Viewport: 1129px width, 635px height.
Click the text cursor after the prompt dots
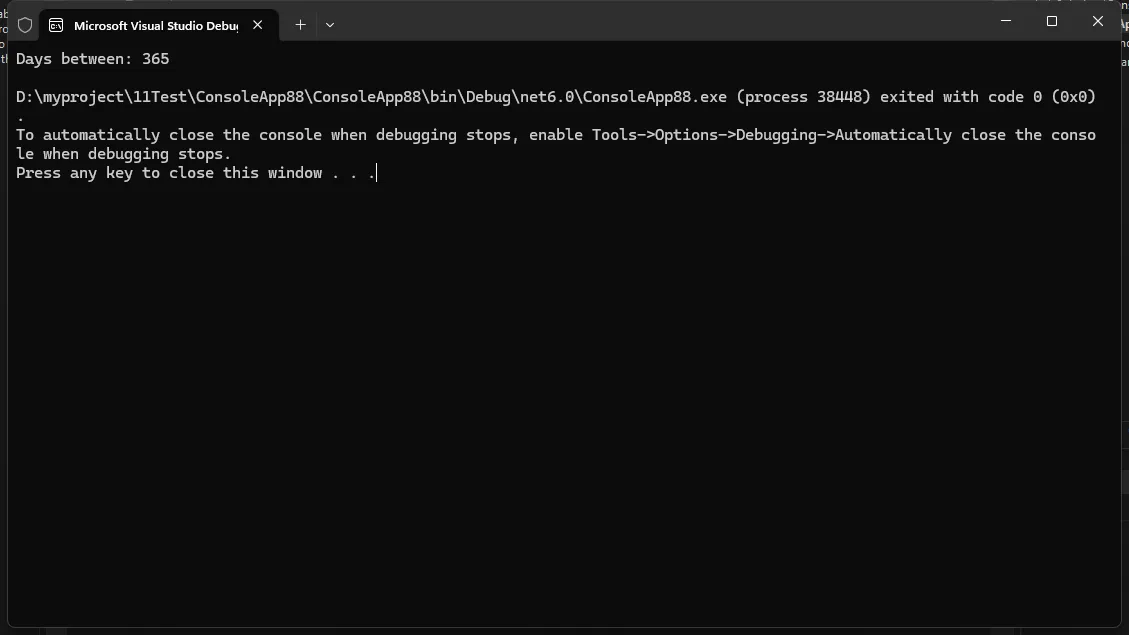[x=377, y=173]
